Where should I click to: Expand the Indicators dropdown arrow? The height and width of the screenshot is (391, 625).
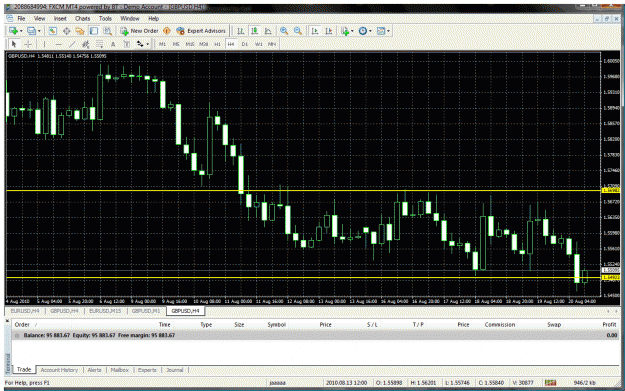(352, 31)
